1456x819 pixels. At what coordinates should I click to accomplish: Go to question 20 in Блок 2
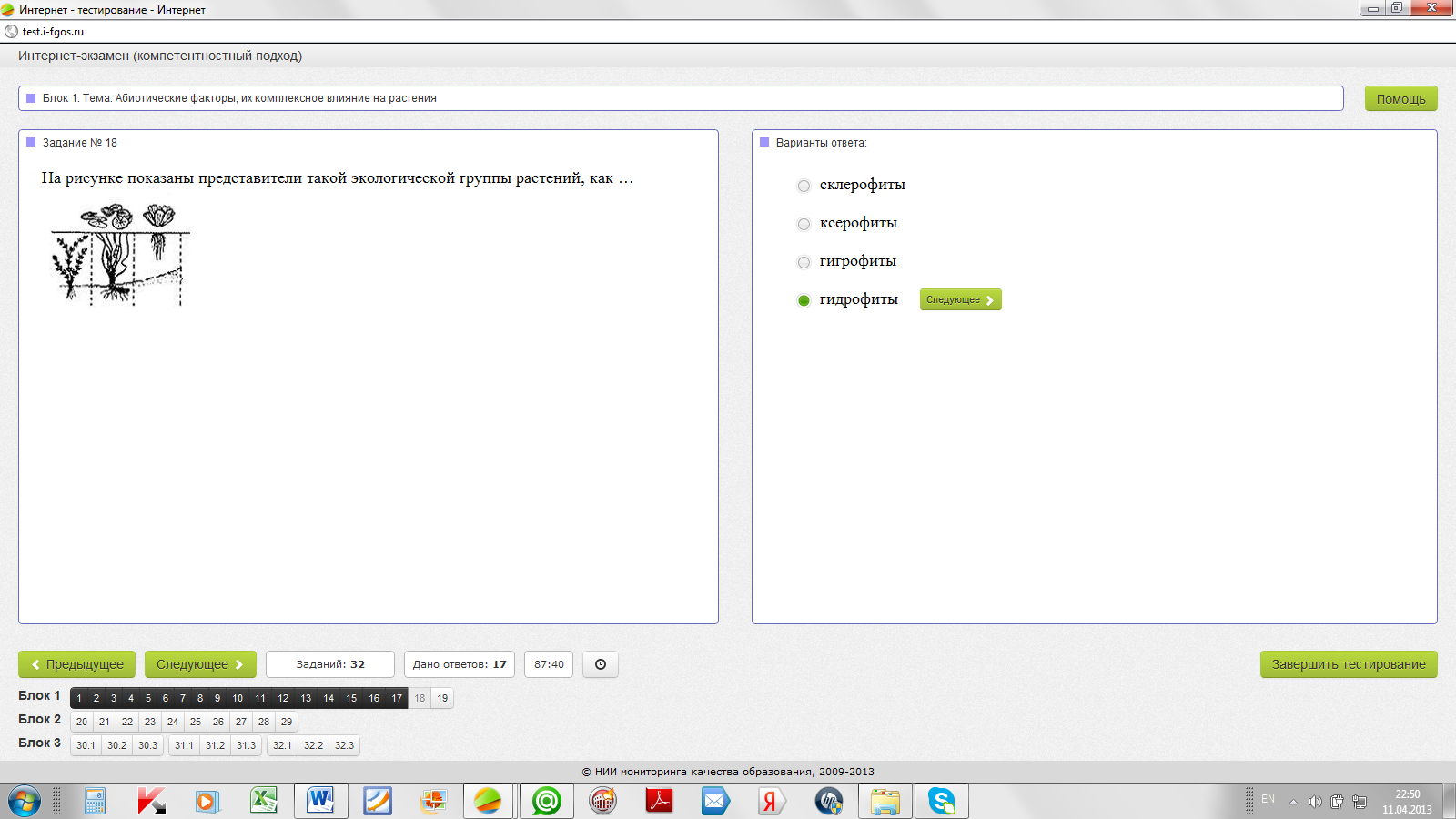click(82, 722)
